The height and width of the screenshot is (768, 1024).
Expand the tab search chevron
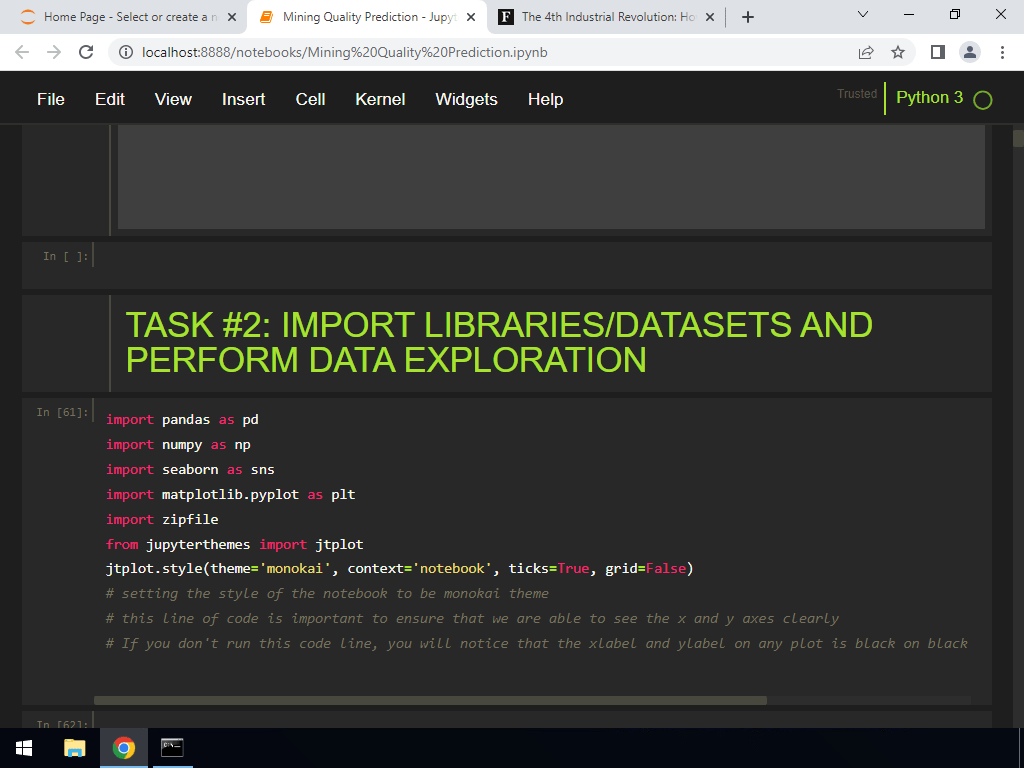click(x=863, y=14)
